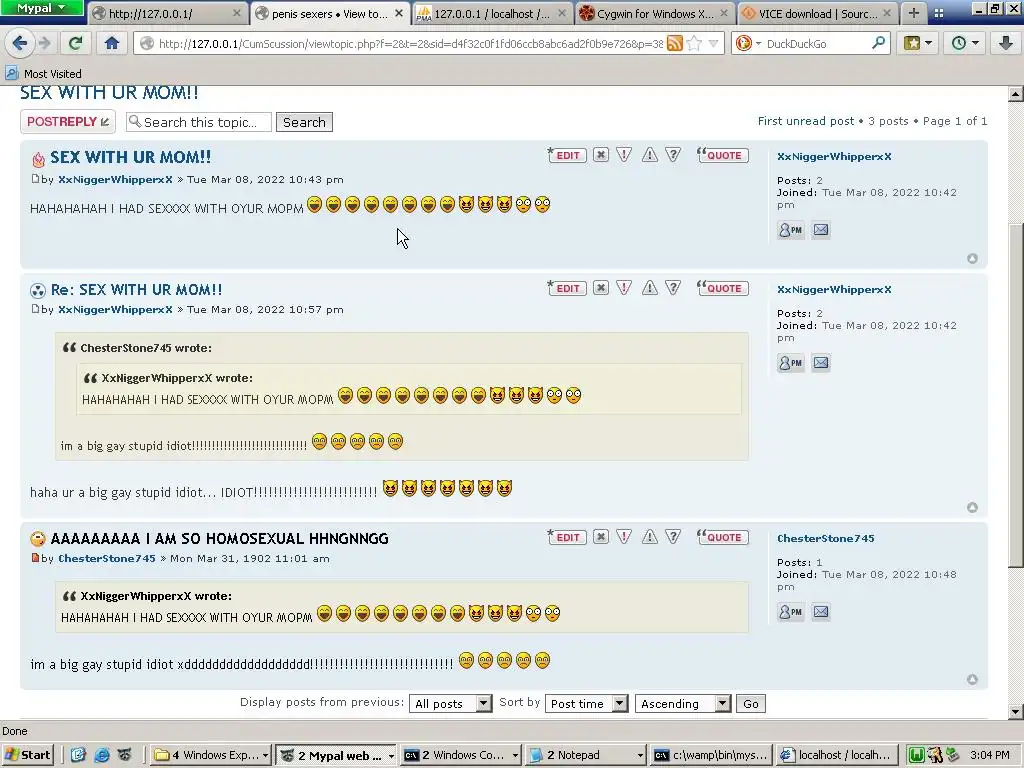Go back with the browser Back arrow
Image resolution: width=1024 pixels, height=768 pixels.
click(19, 43)
